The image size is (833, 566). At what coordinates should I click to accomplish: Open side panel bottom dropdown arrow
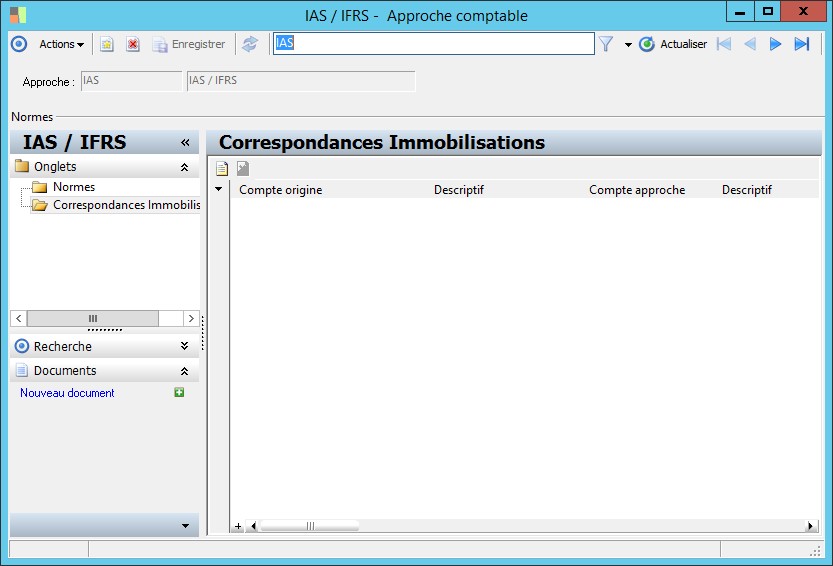pos(185,526)
